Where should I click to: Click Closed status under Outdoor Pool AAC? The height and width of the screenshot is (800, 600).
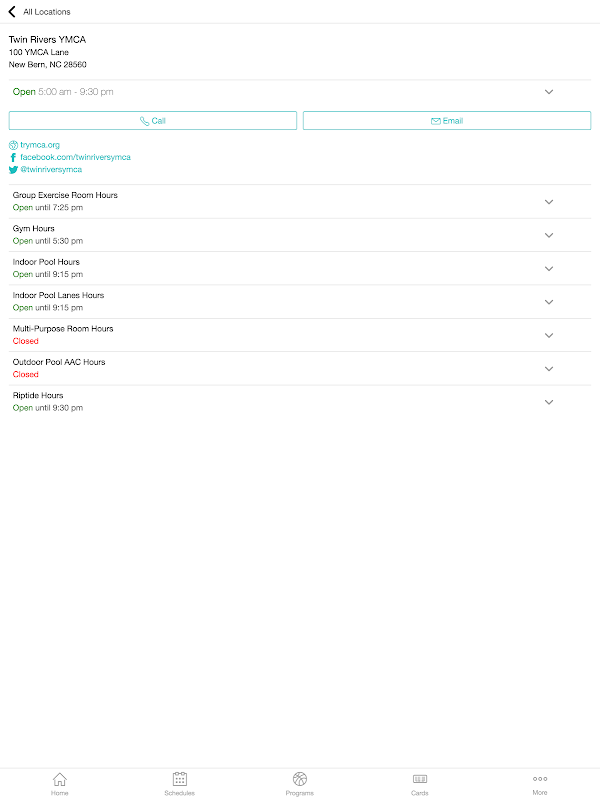(26, 374)
